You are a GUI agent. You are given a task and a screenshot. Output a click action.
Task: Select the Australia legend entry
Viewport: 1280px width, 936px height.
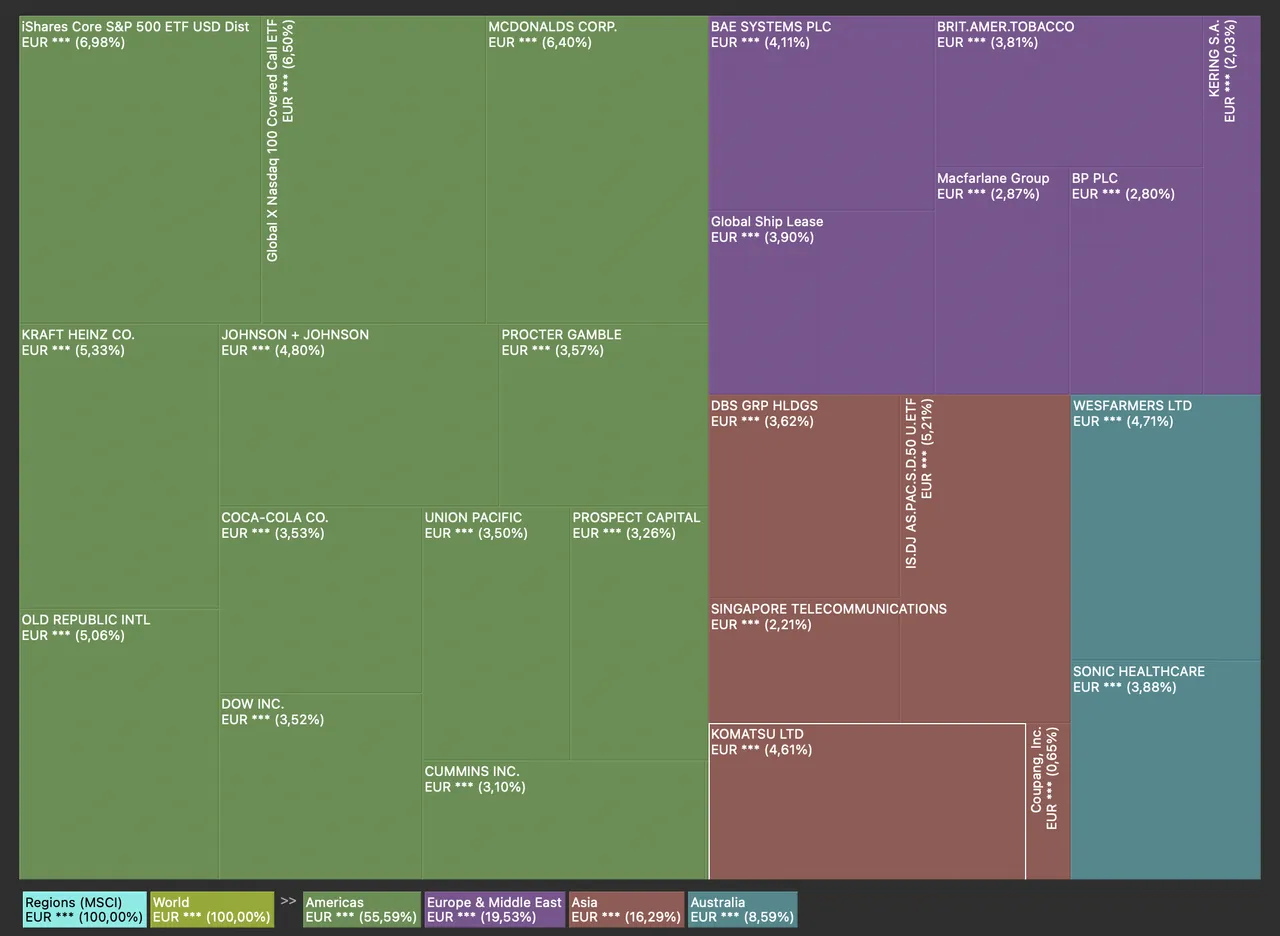tap(743, 910)
